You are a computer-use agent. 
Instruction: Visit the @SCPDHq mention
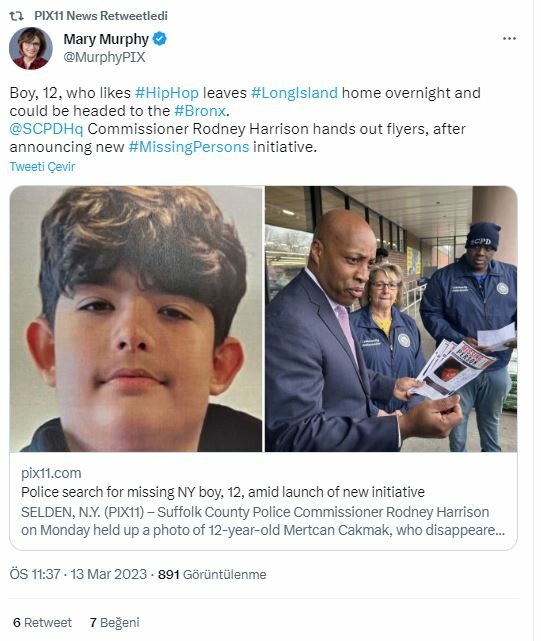tap(46, 129)
